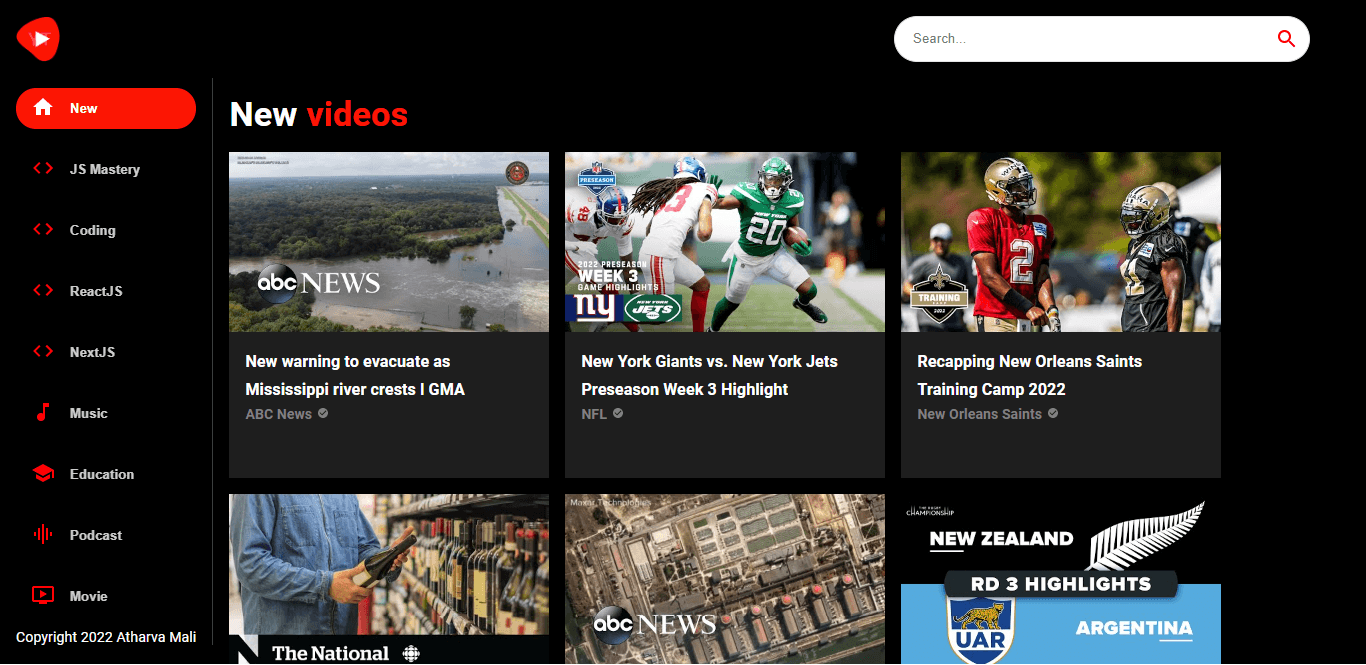Click the graduation cap Education icon
1366x665 pixels.
[x=43, y=474]
